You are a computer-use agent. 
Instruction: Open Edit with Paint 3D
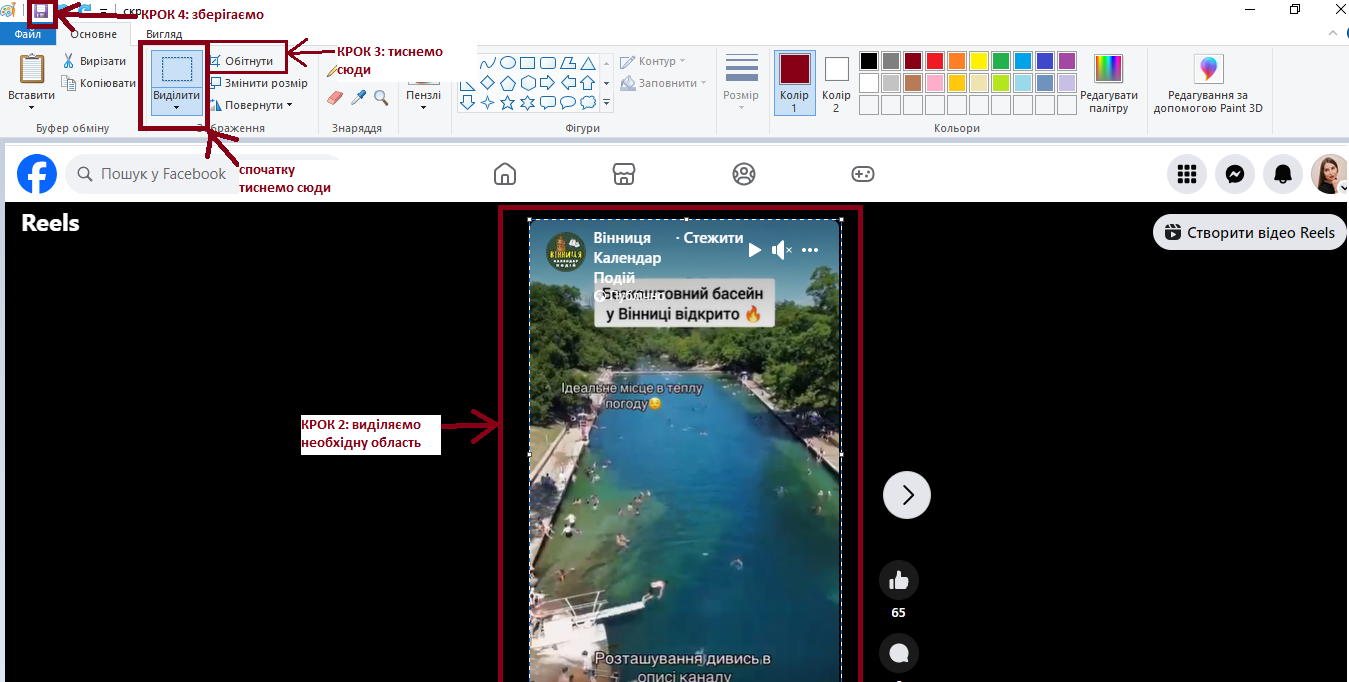[x=1208, y=83]
